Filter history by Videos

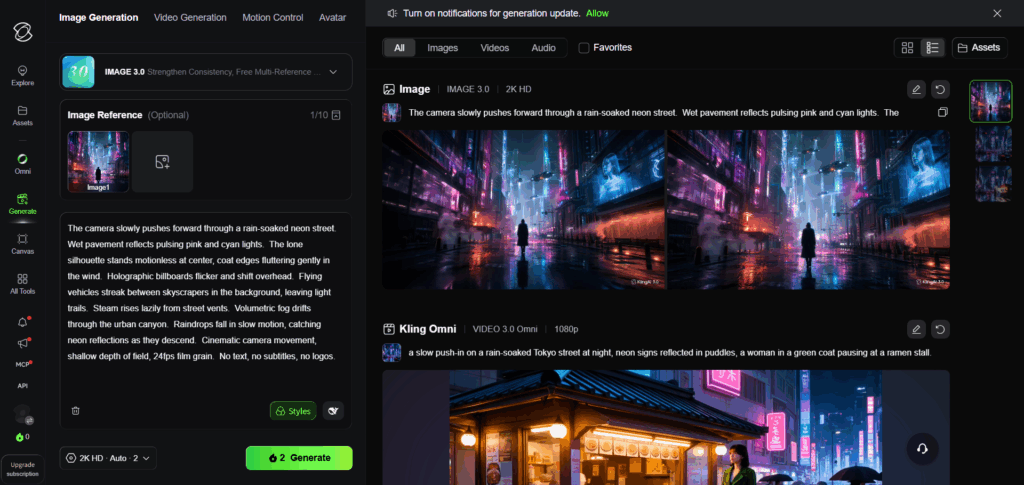(495, 48)
